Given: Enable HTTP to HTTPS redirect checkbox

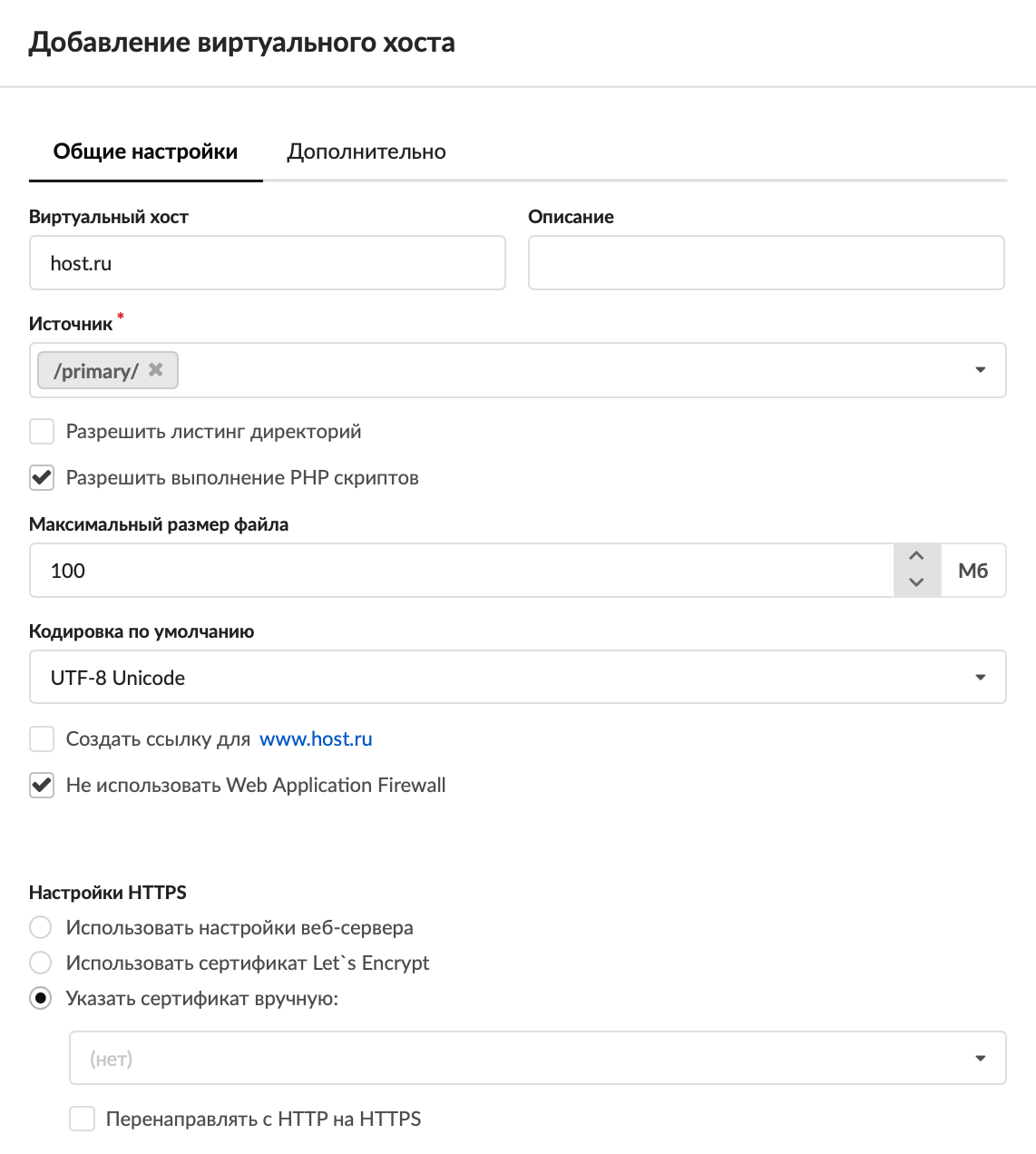Looking at the screenshot, I should pyautogui.click(x=83, y=1120).
